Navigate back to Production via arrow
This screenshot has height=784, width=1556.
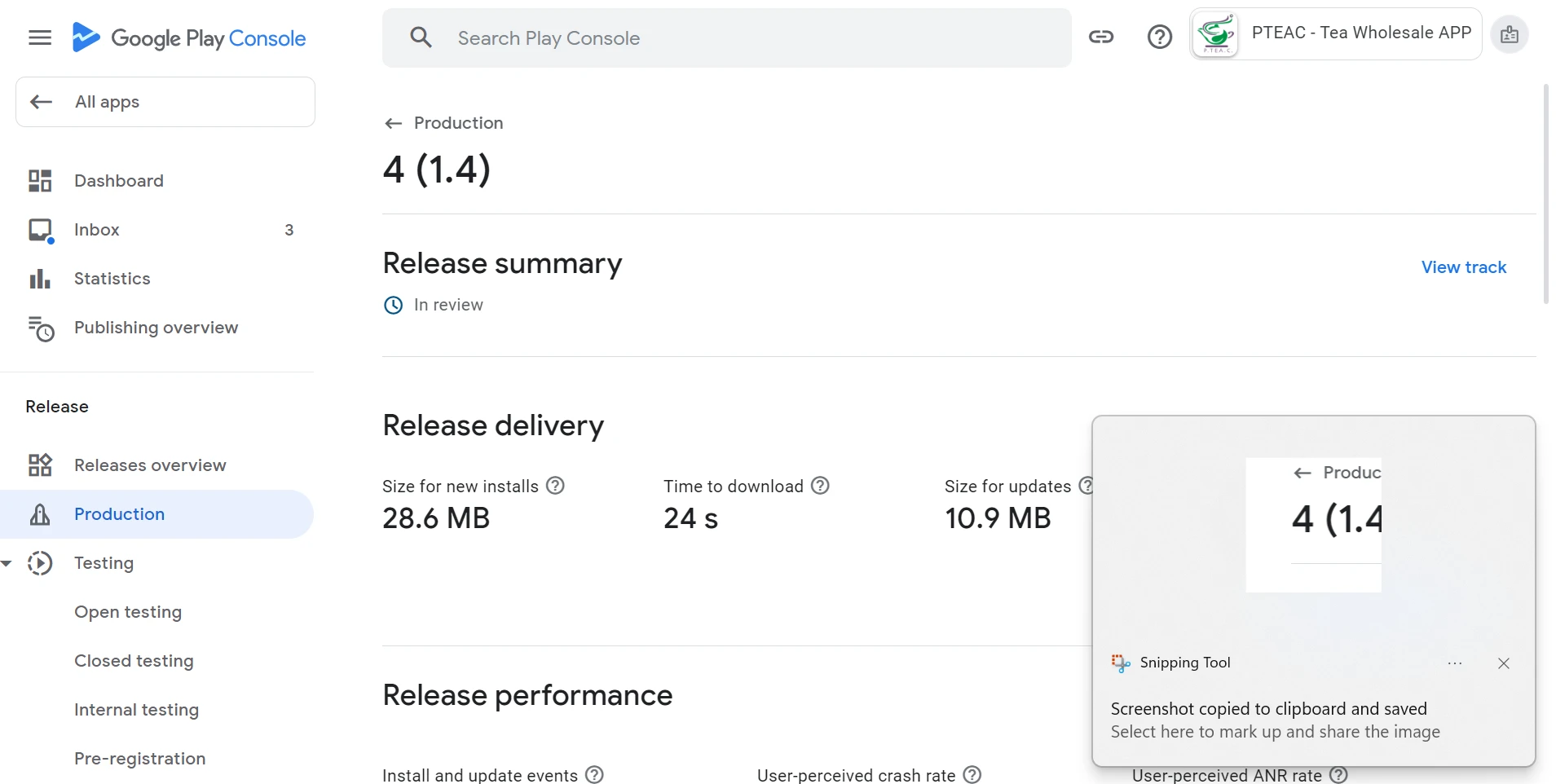(x=393, y=123)
